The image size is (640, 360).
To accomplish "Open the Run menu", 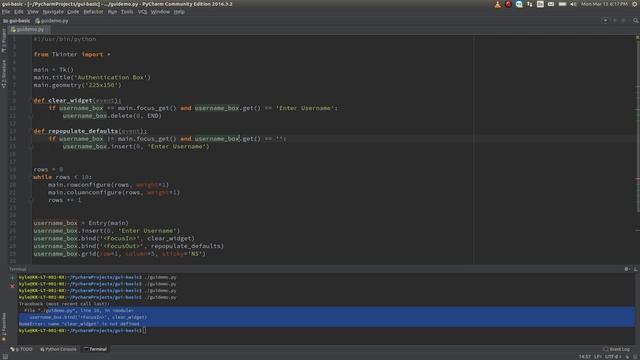I will point(112,12).
